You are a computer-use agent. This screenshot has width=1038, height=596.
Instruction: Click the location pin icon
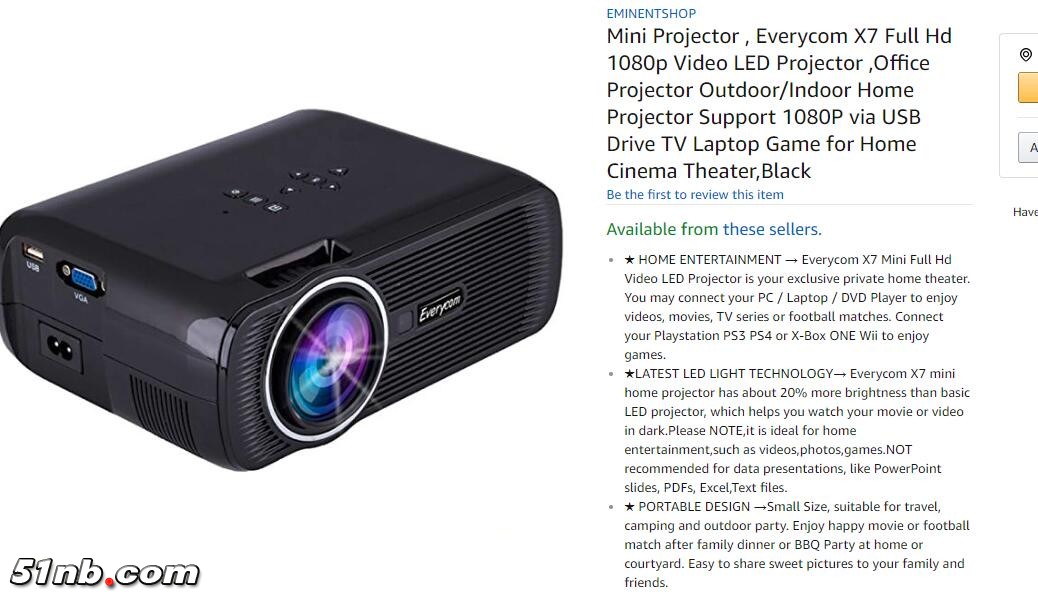1025,55
